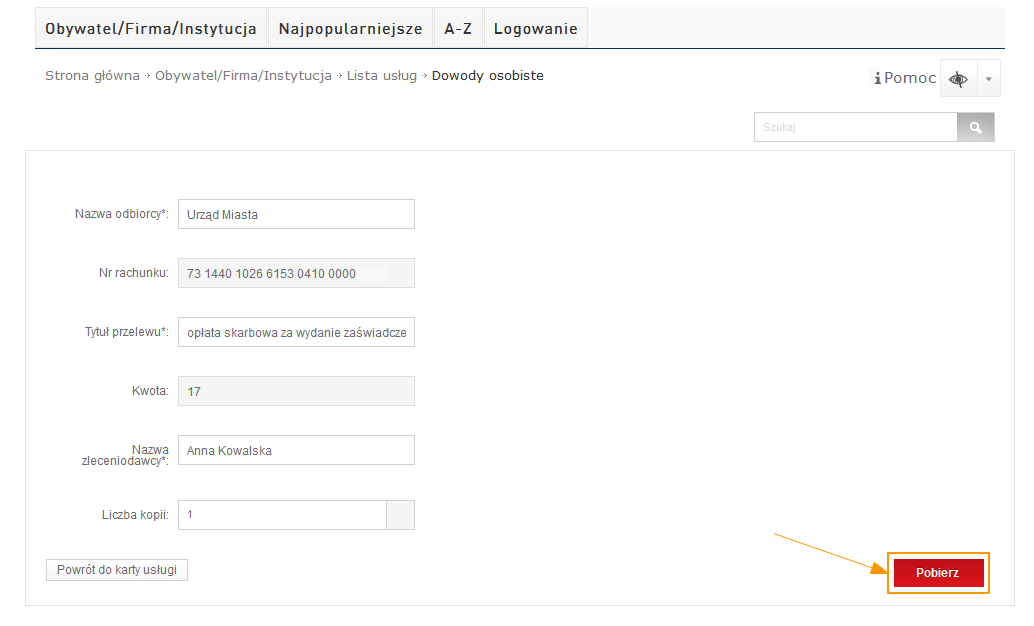Open Lista usług breadcrumb link
The image size is (1034, 626).
382,76
